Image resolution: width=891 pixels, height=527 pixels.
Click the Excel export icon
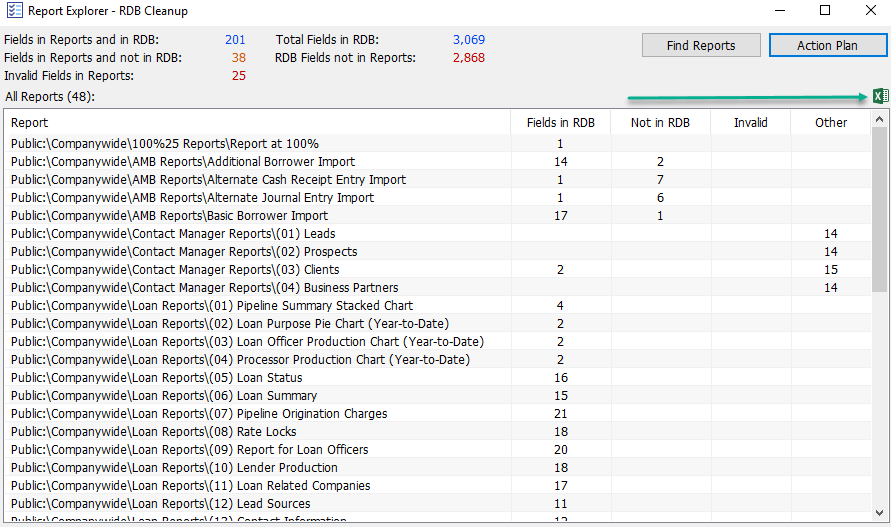(x=879, y=96)
